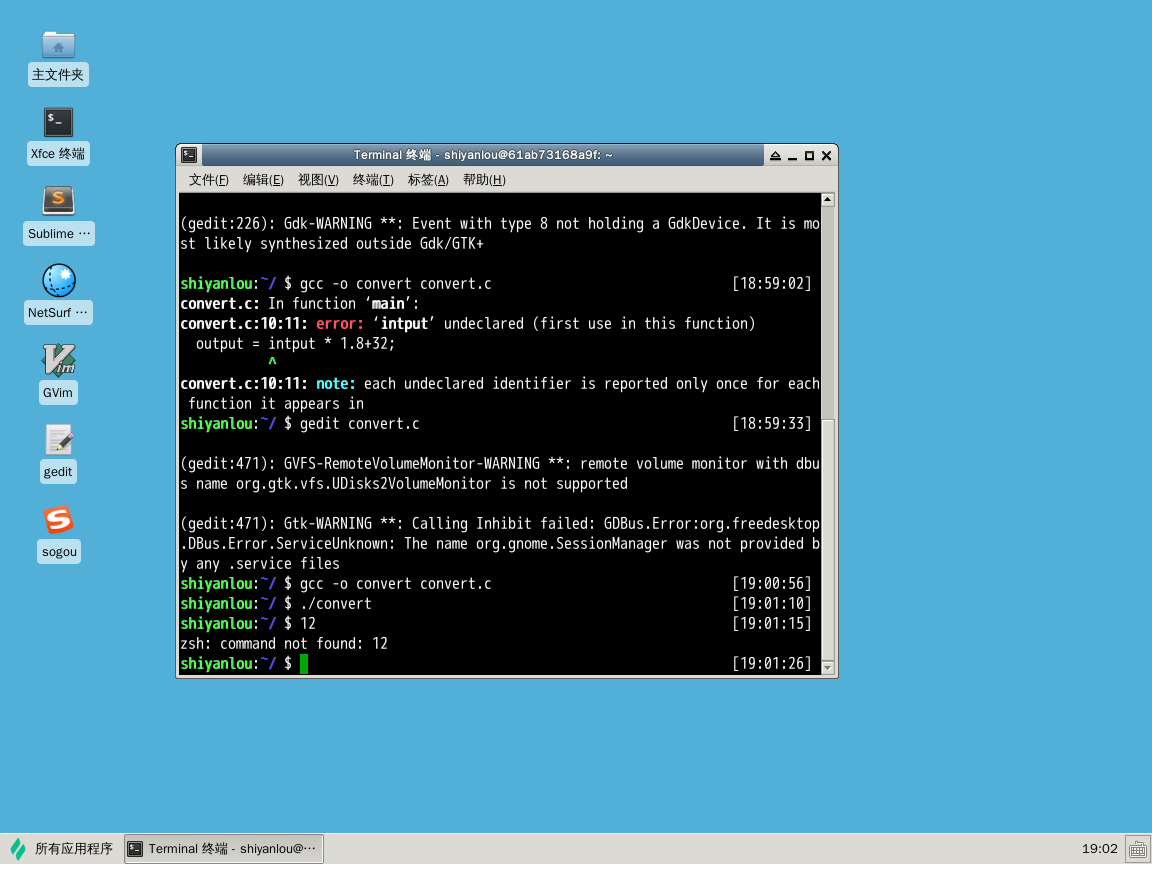
Task: Open the 帮助(H) help menu
Action: pyautogui.click(x=484, y=180)
